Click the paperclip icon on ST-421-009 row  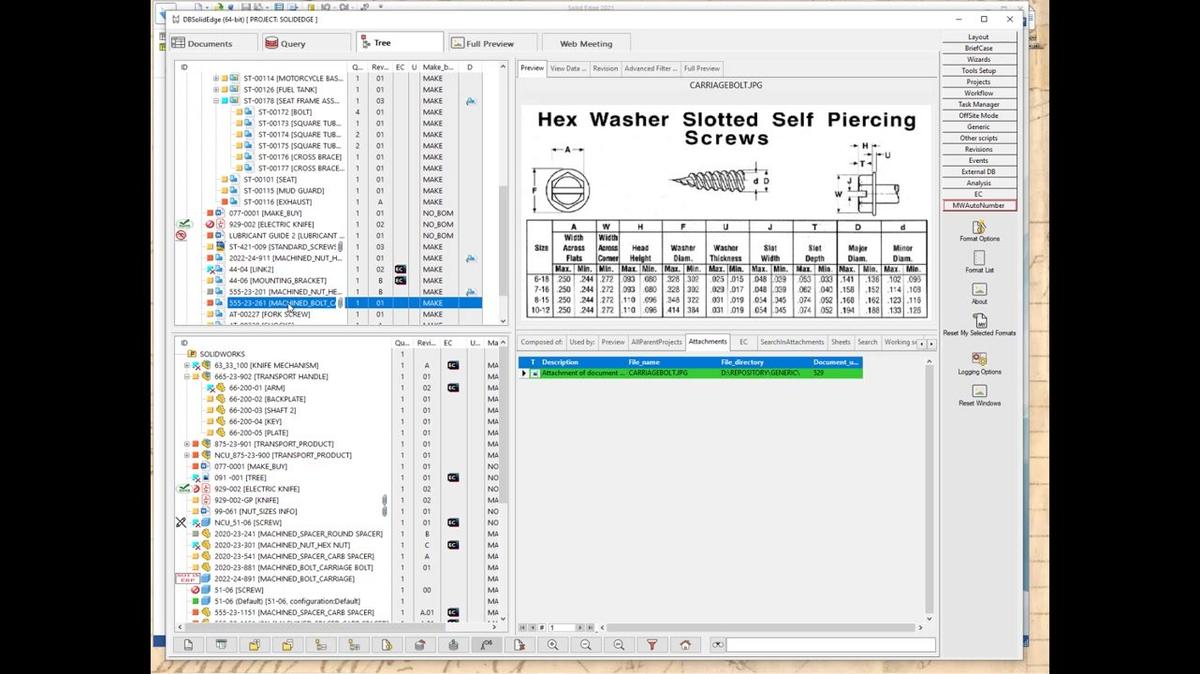point(340,246)
